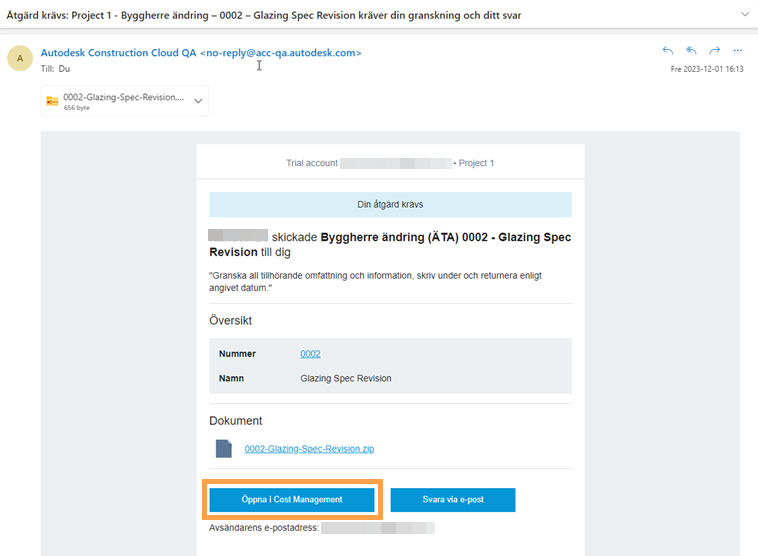Image resolution: width=758 pixels, height=556 pixels.
Task: Click the 'Dokument' heading
Action: [x=236, y=421]
